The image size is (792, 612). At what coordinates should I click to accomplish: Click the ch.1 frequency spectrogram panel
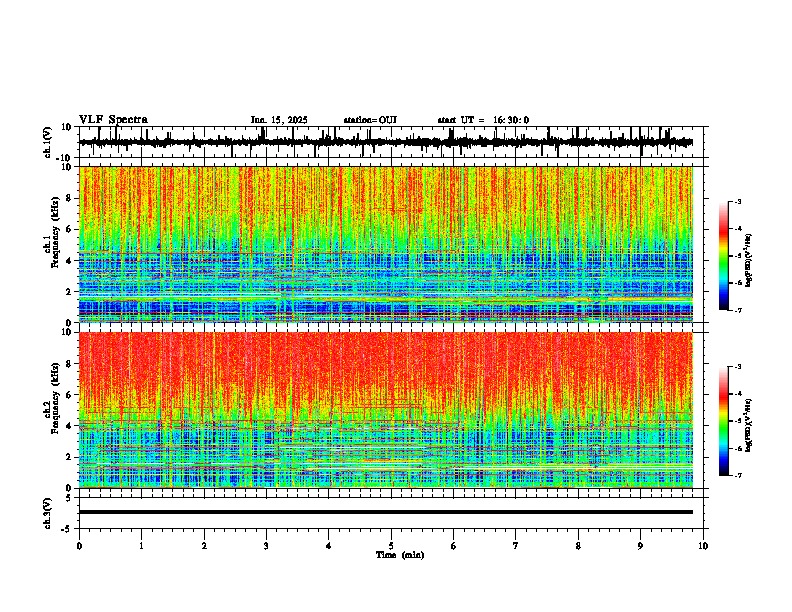coord(386,244)
